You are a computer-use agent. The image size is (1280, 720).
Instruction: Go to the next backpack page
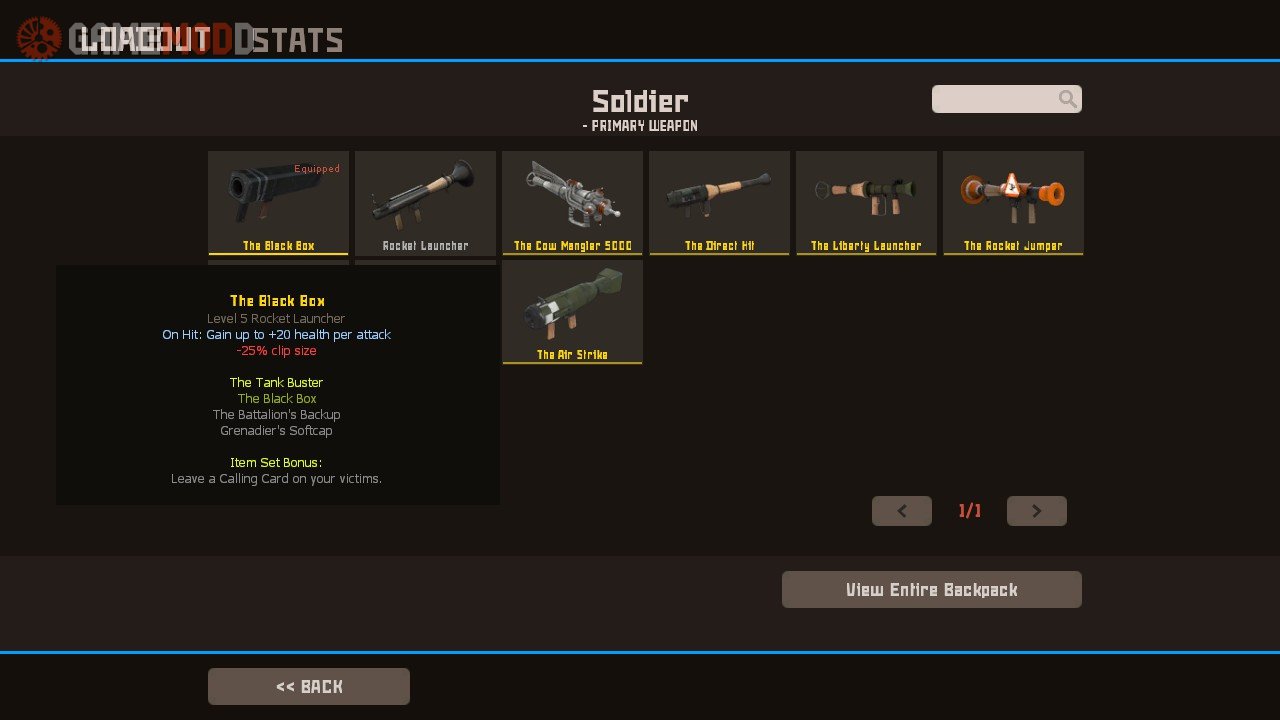pos(1037,511)
